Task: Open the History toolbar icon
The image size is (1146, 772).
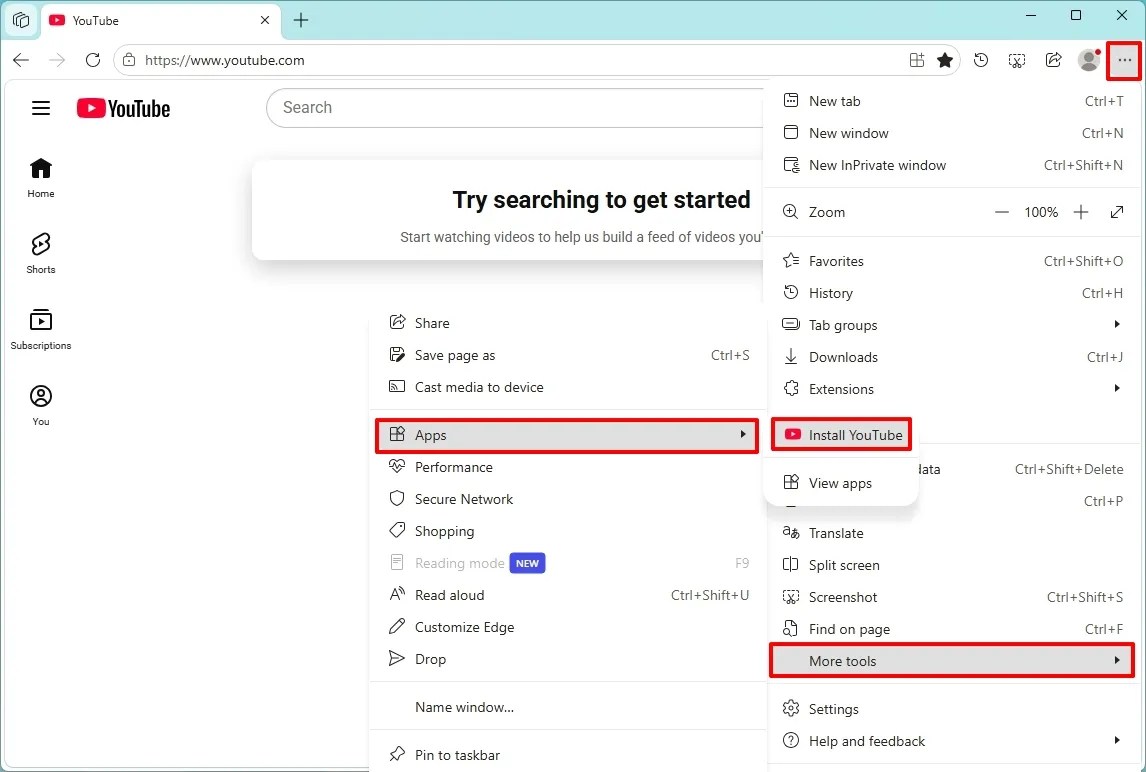Action: [x=981, y=60]
